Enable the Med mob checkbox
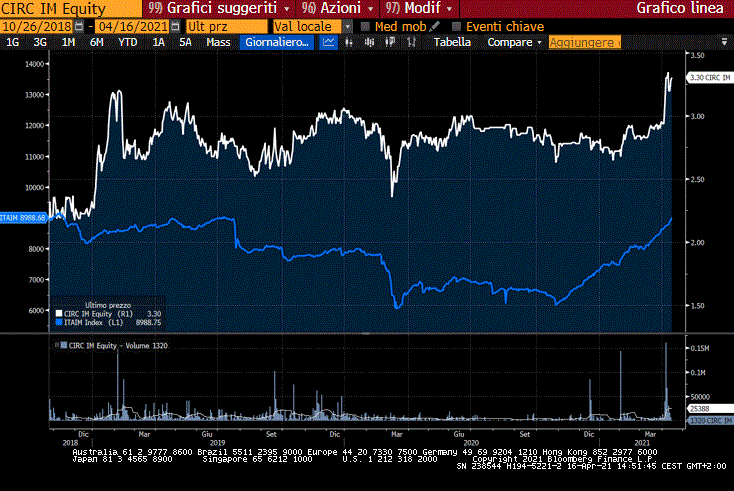 (366, 27)
